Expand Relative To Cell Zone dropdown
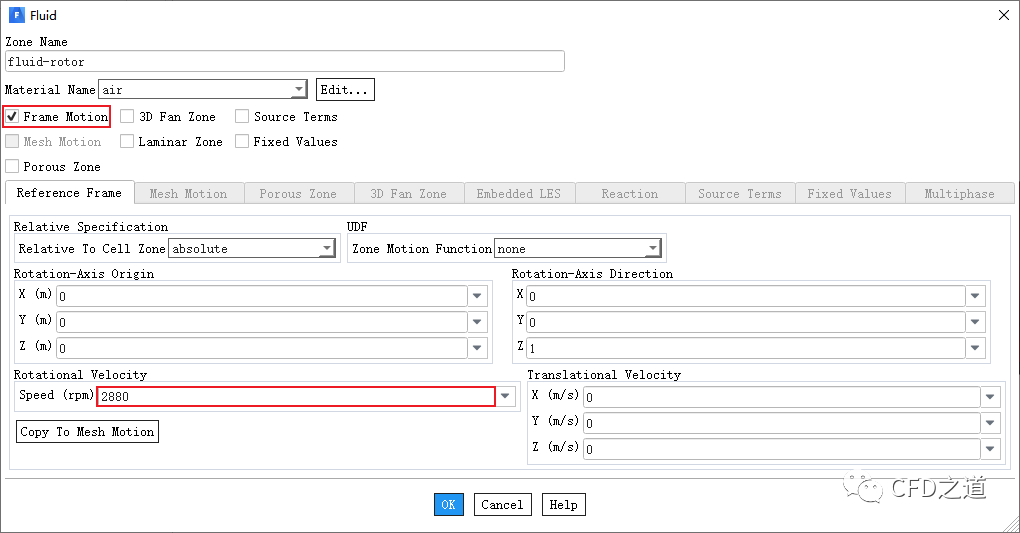This screenshot has height=533, width=1020. click(327, 249)
